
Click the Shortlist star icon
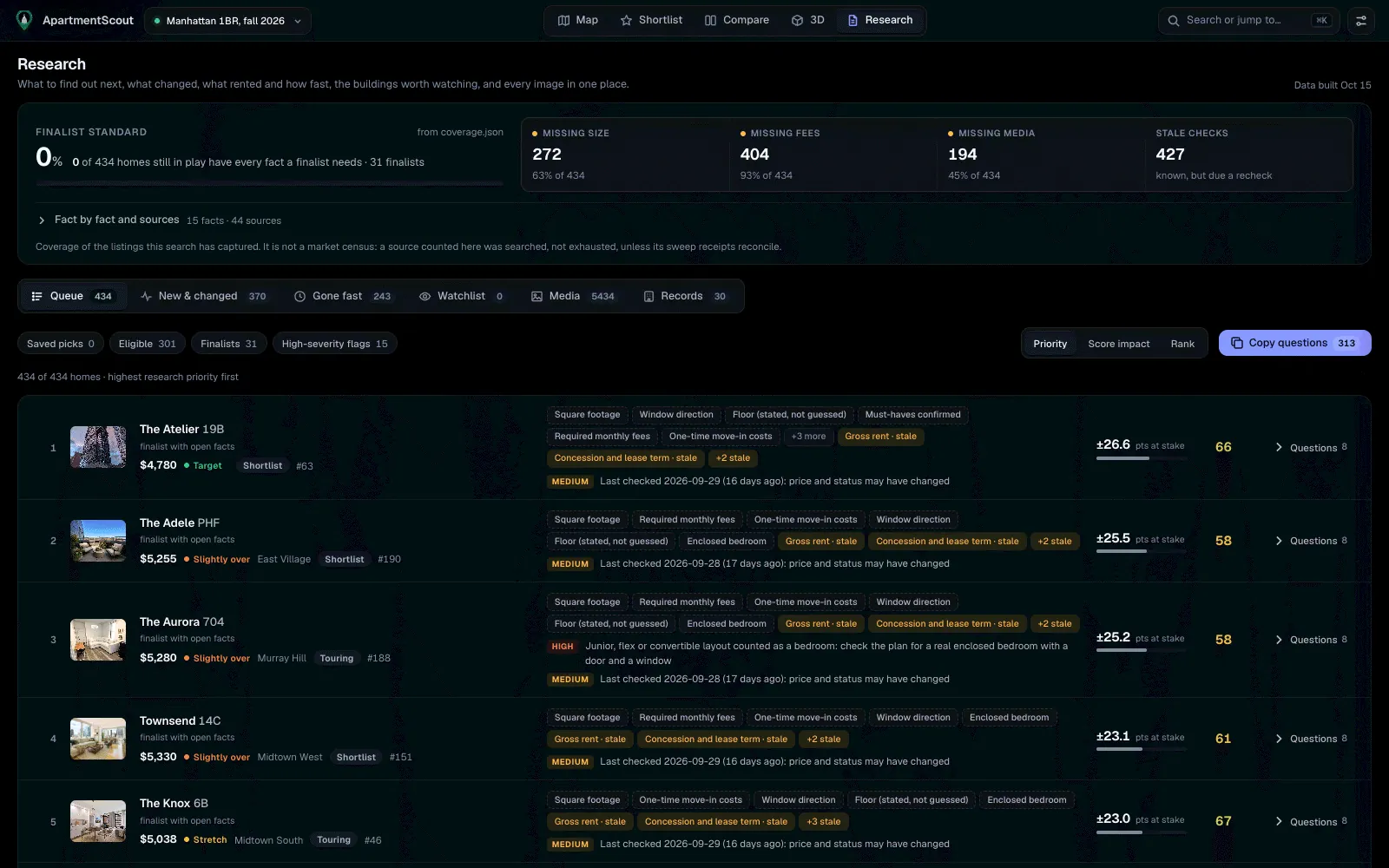[x=626, y=20]
